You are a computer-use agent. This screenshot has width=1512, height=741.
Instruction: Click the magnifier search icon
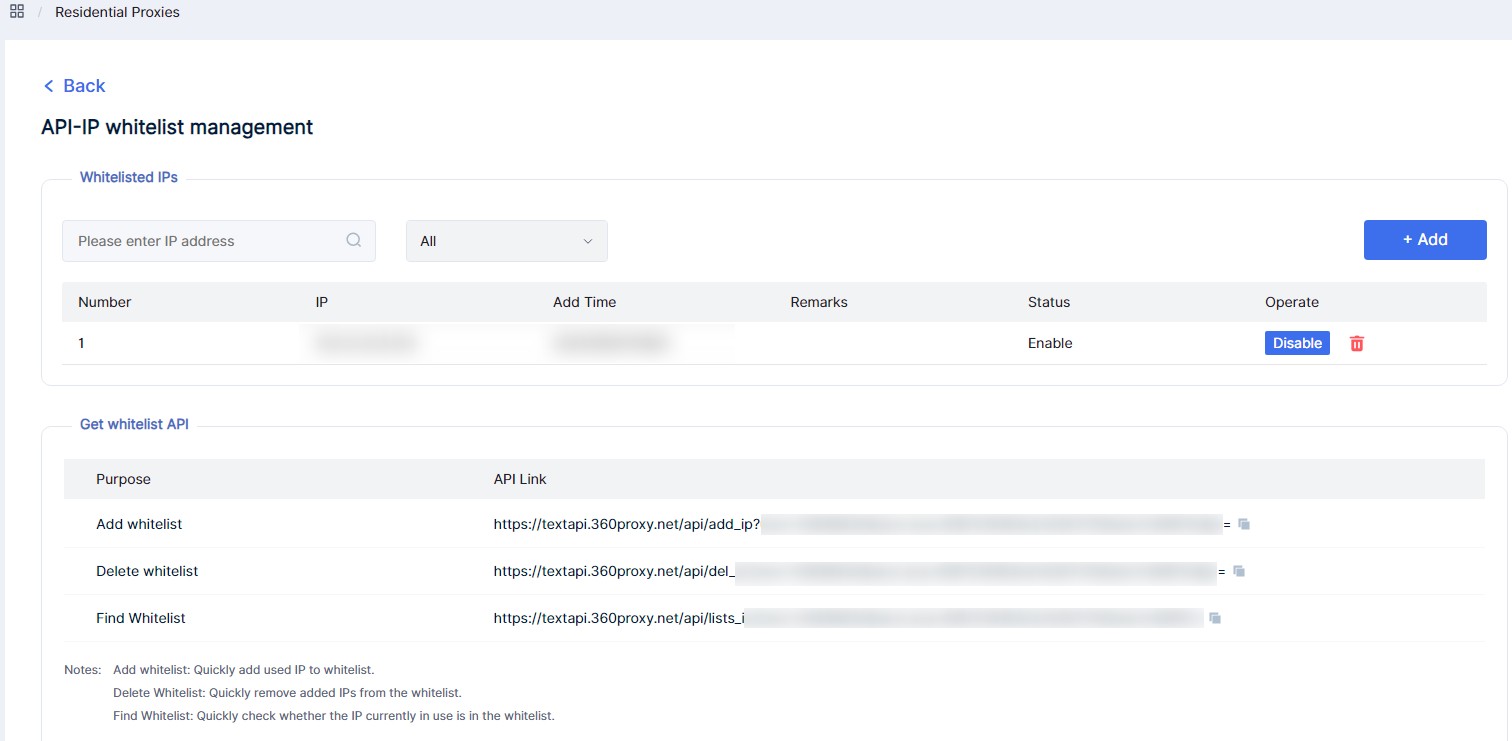[354, 240]
